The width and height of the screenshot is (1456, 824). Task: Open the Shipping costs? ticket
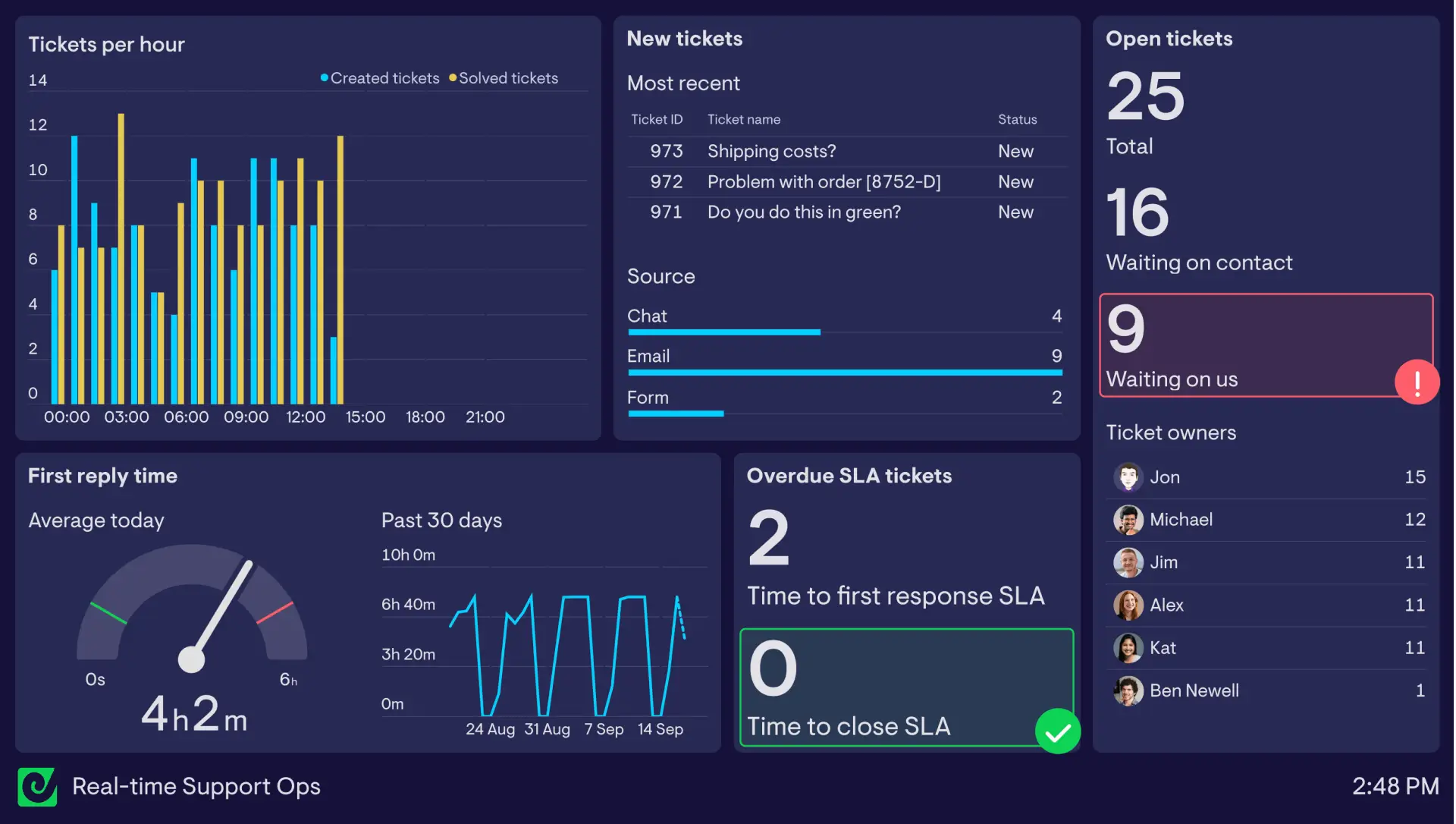point(771,151)
